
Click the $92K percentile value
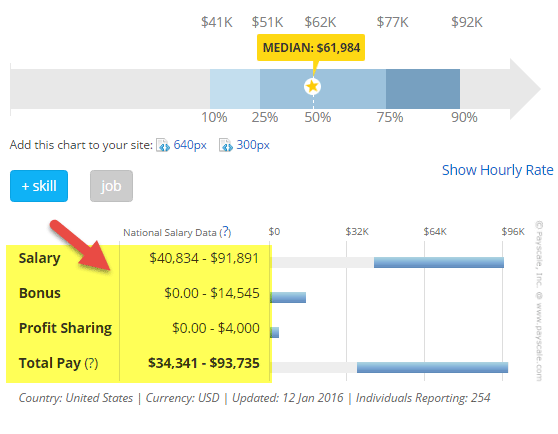(x=467, y=22)
